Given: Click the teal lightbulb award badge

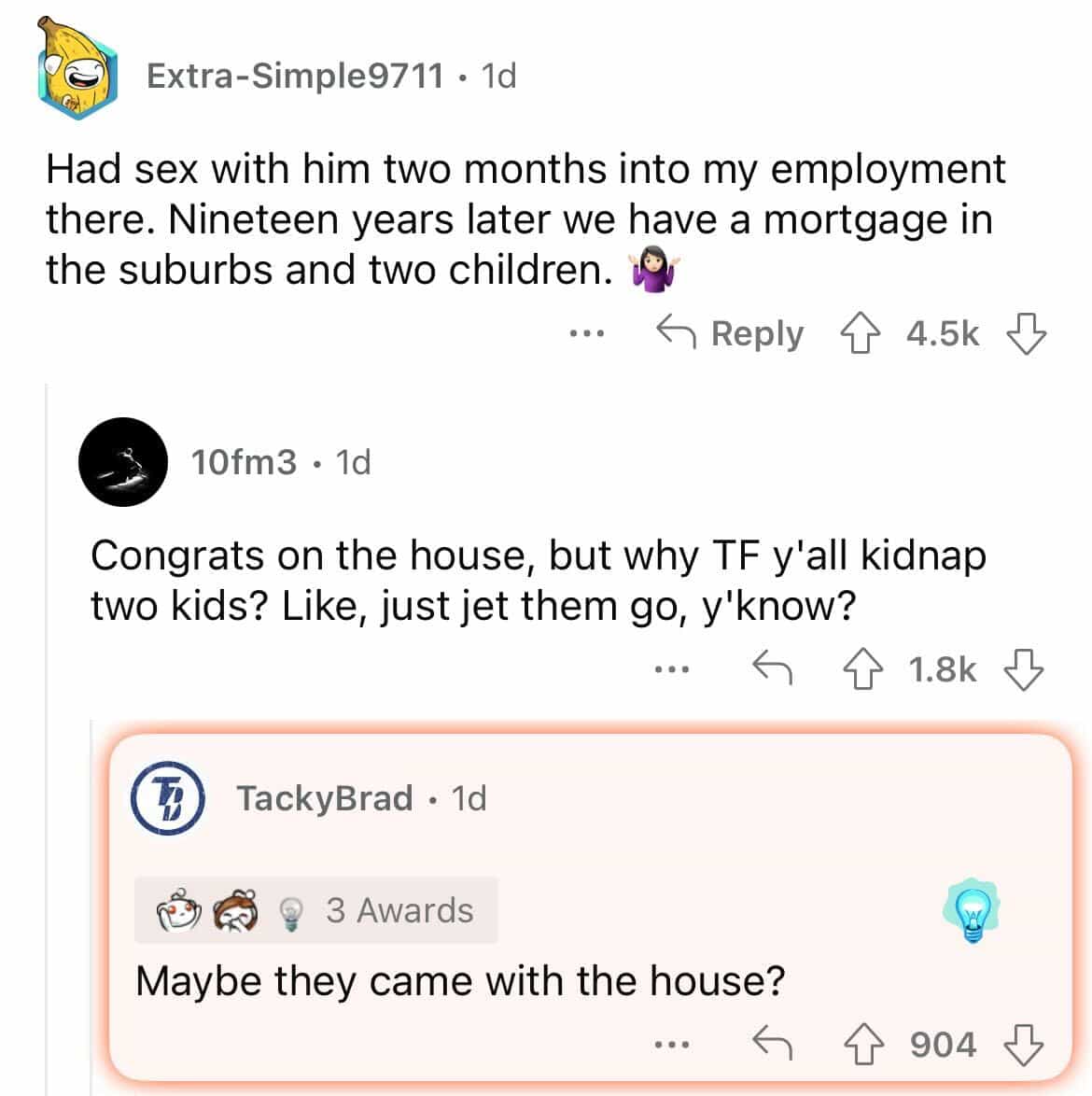Looking at the screenshot, I should 972,910.
